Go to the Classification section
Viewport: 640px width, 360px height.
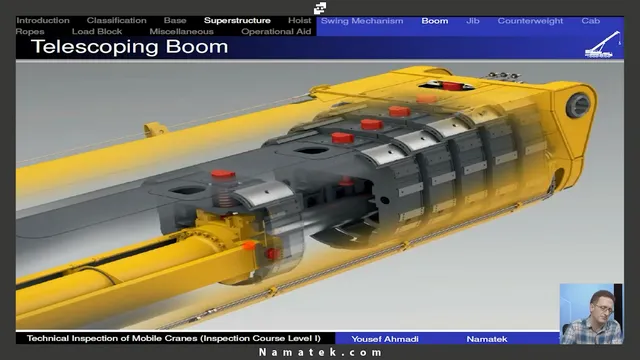[116, 20]
